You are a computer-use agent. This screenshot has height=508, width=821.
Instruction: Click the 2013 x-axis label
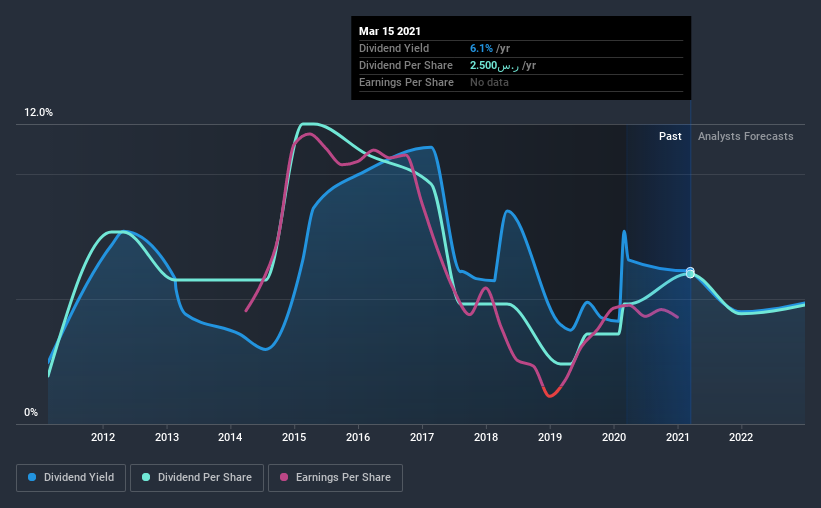[167, 437]
